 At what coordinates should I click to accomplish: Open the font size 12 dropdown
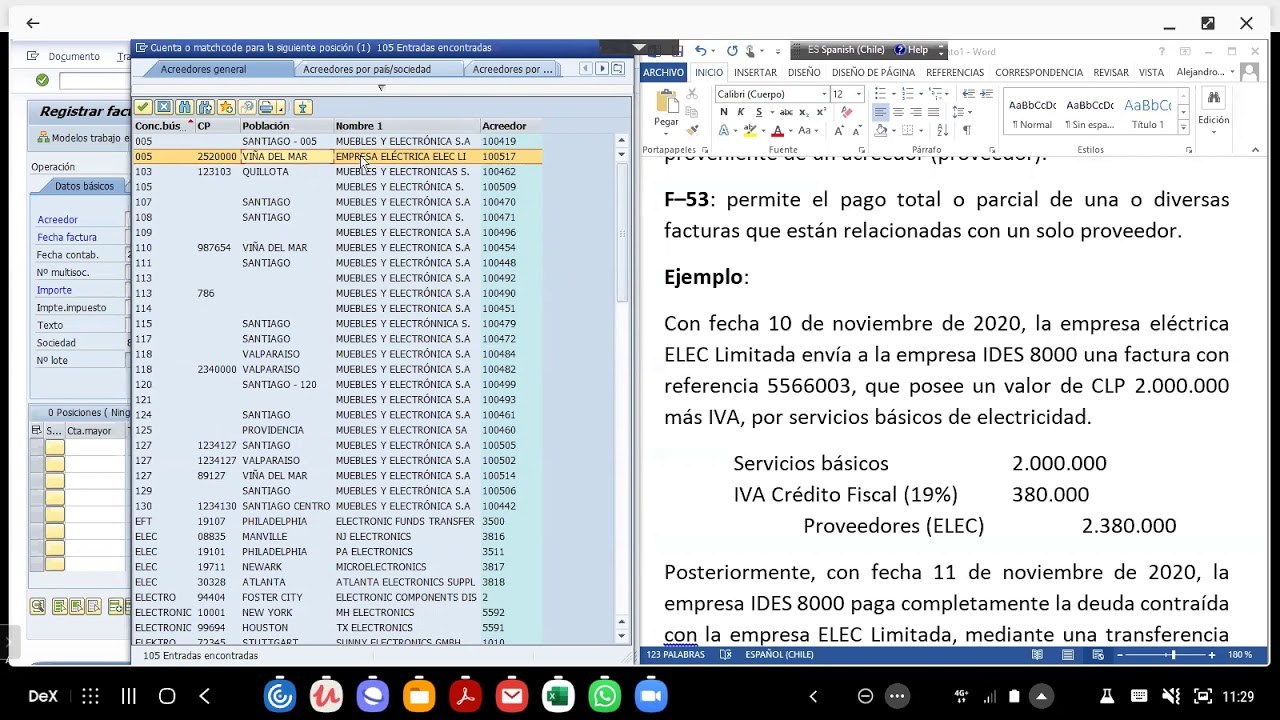pos(858,94)
